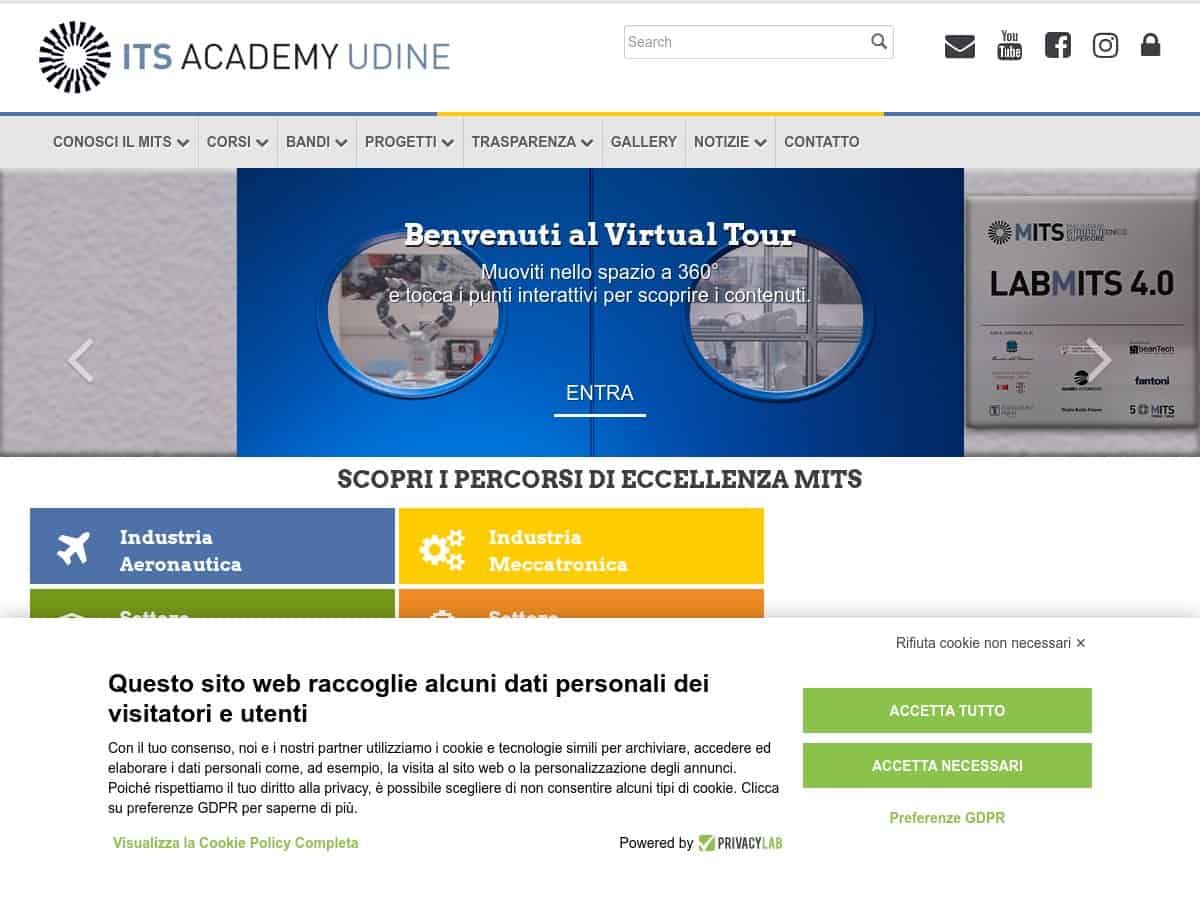Viewport: 1200px width, 900px height.
Task: Visit the YouTube channel icon
Action: (1010, 45)
